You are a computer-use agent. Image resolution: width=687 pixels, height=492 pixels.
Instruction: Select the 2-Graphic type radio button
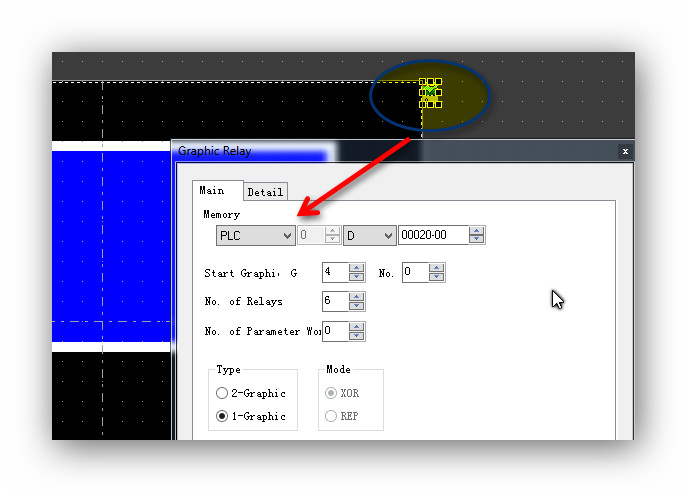222,393
